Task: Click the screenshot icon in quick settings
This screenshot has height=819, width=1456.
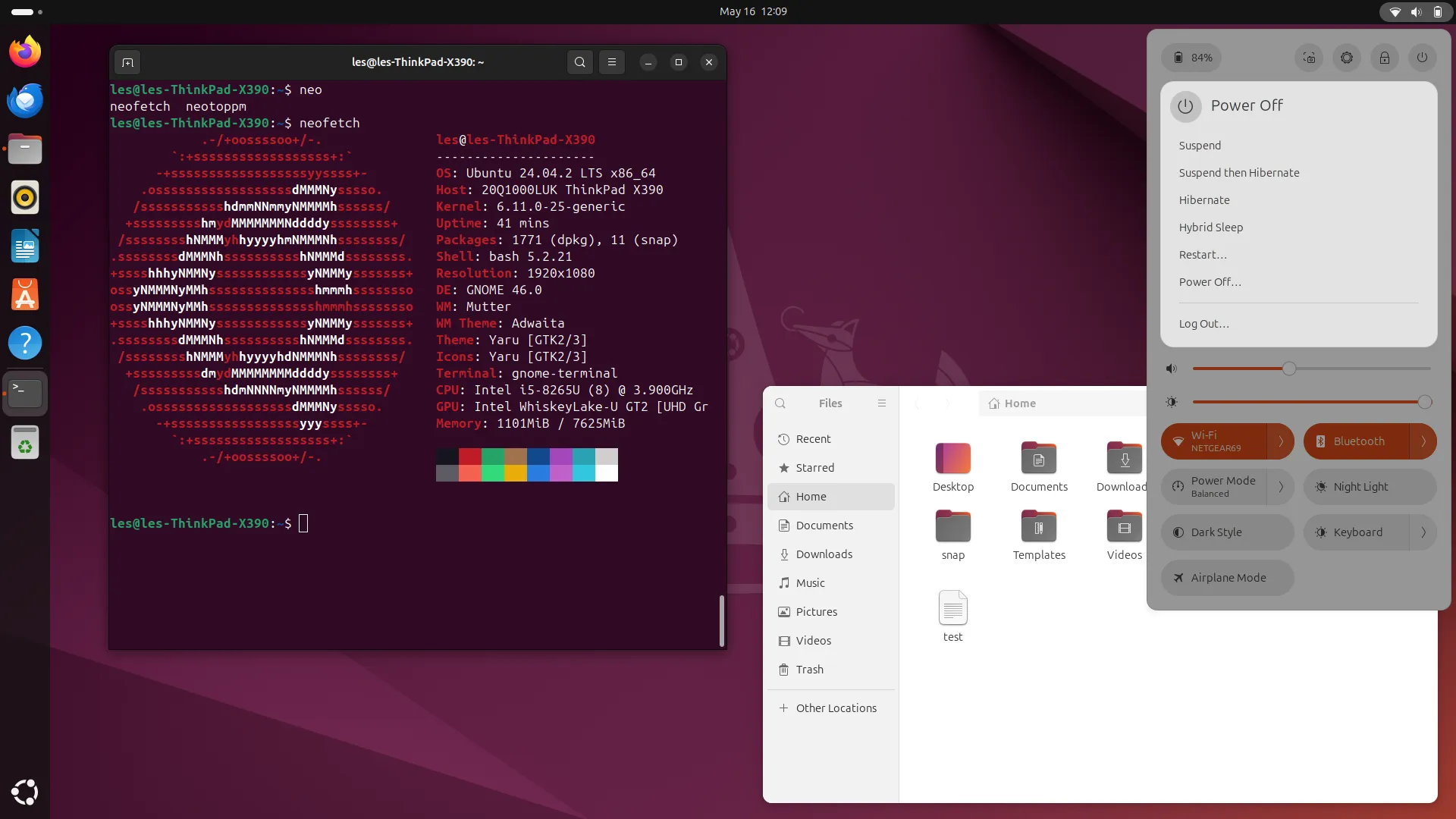Action: [x=1309, y=58]
